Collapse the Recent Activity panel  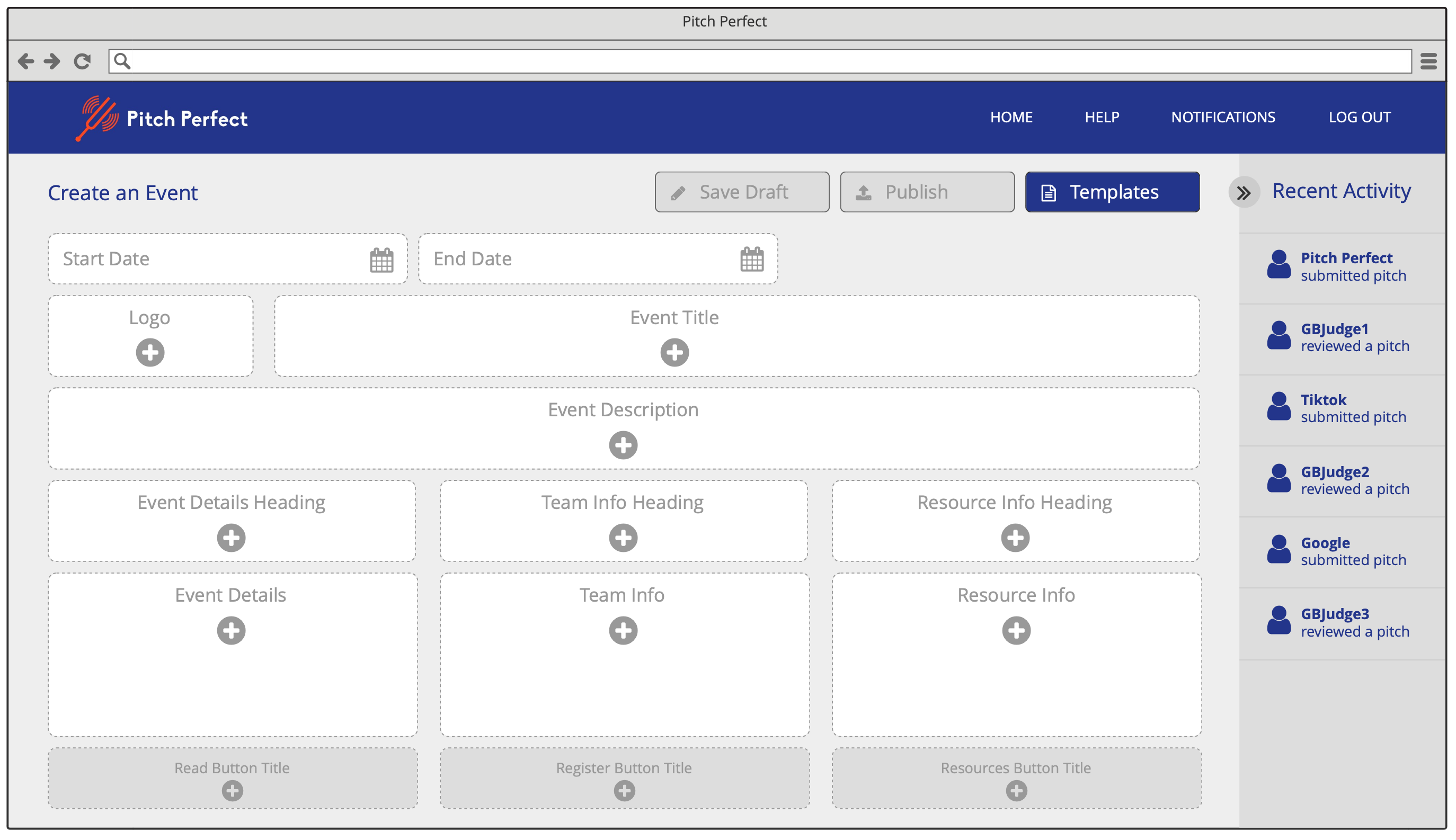(1244, 193)
